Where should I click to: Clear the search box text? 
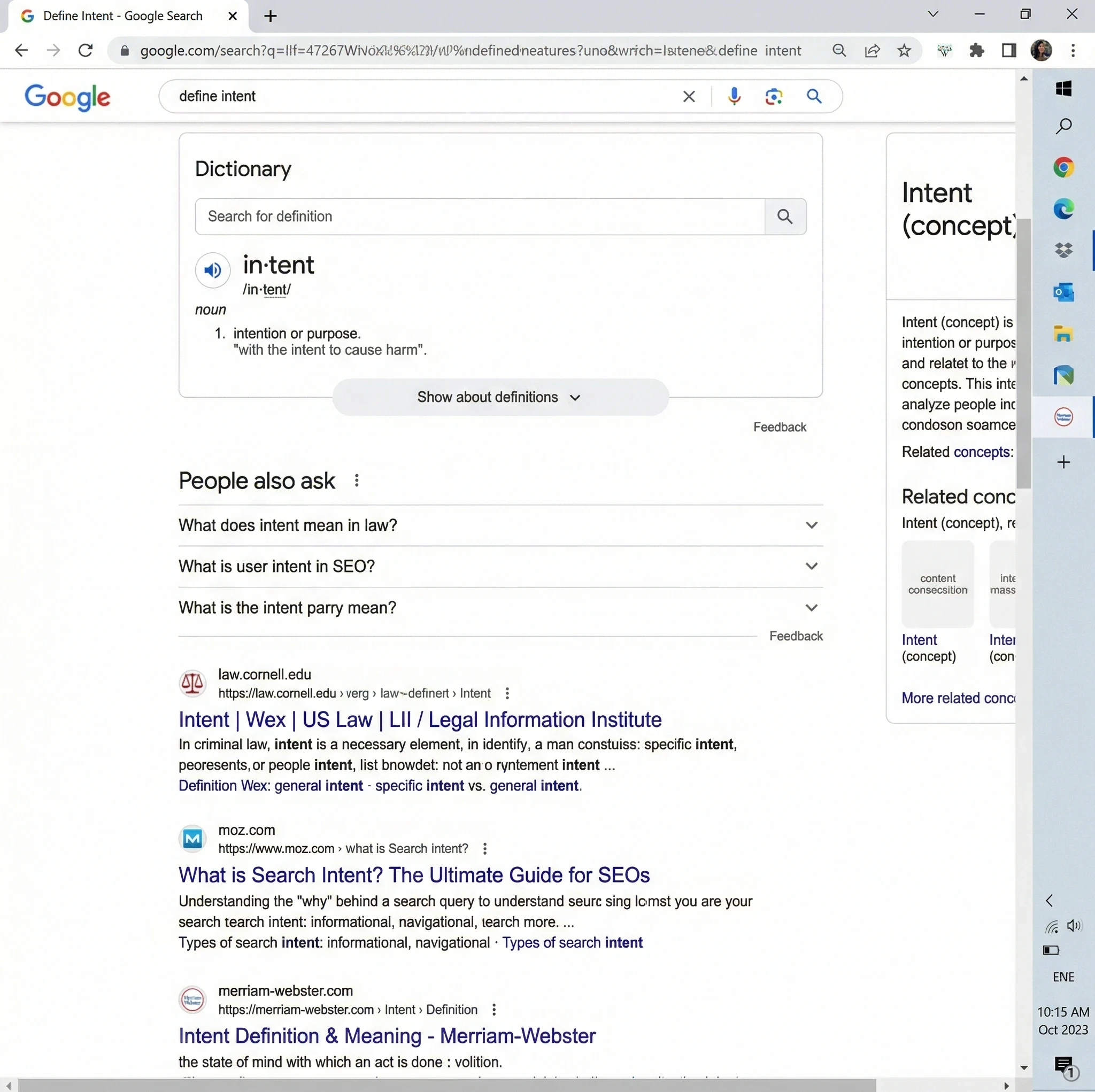[x=689, y=96]
